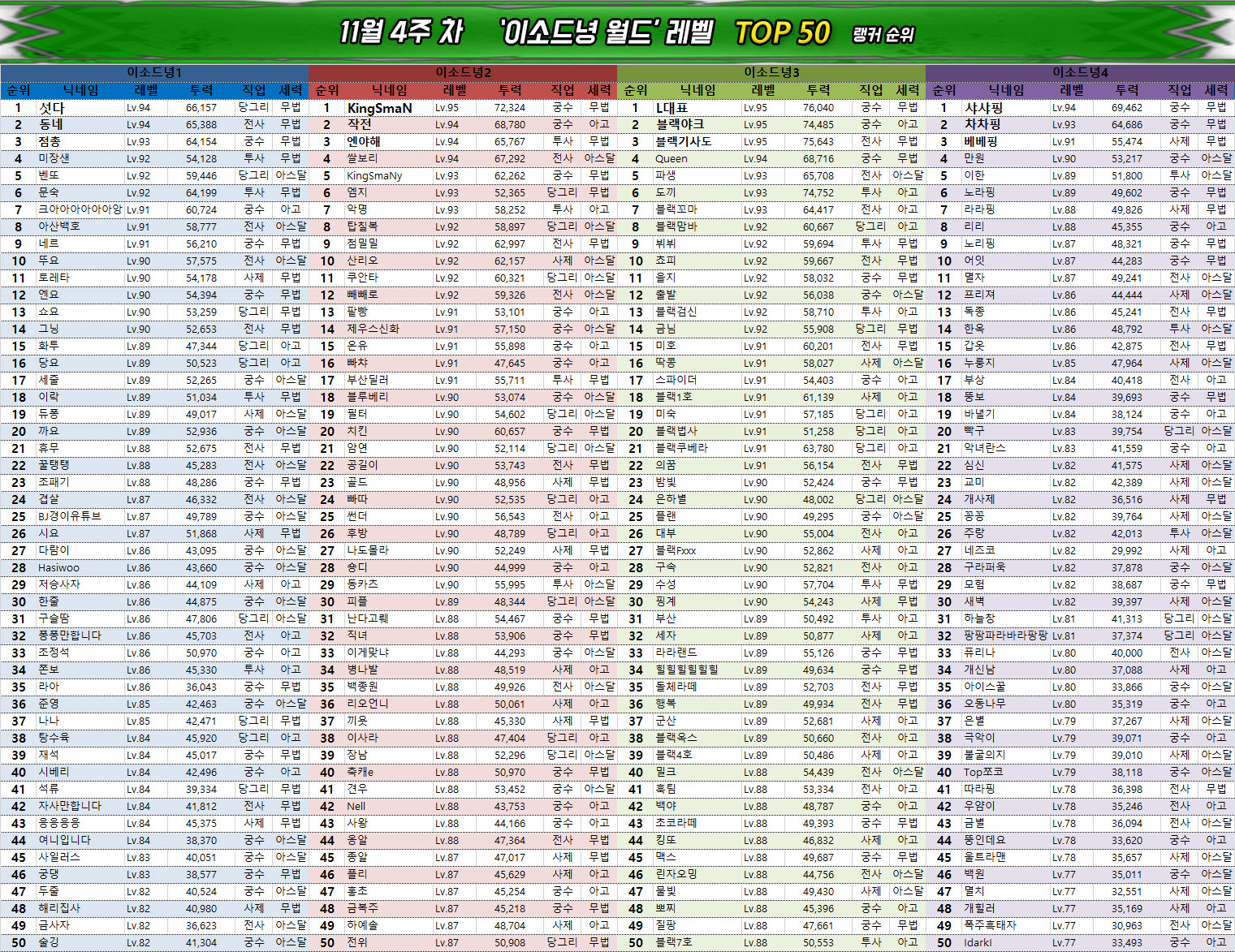Image resolution: width=1235 pixels, height=952 pixels.
Task: Select the 이소드녕2 server header
Action: pos(463,72)
